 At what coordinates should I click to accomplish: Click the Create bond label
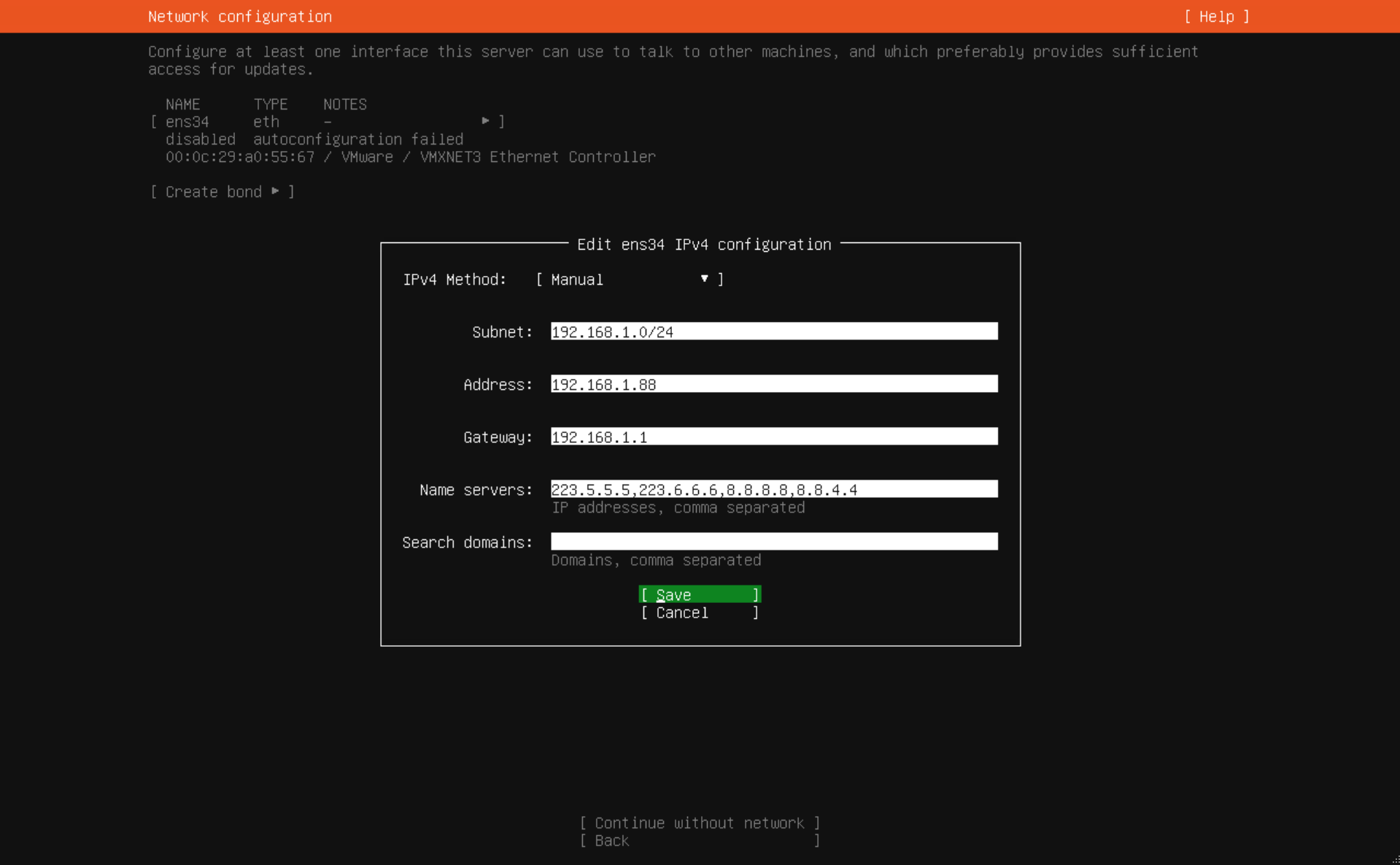[x=213, y=192]
